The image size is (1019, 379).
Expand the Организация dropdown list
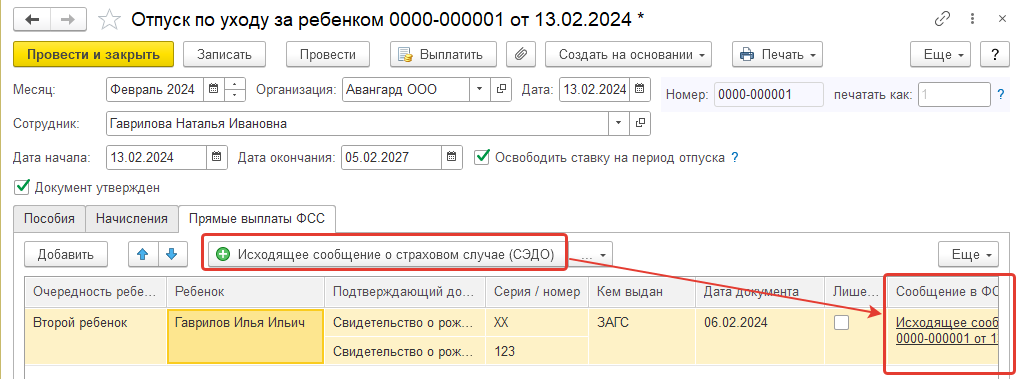pyautogui.click(x=480, y=90)
